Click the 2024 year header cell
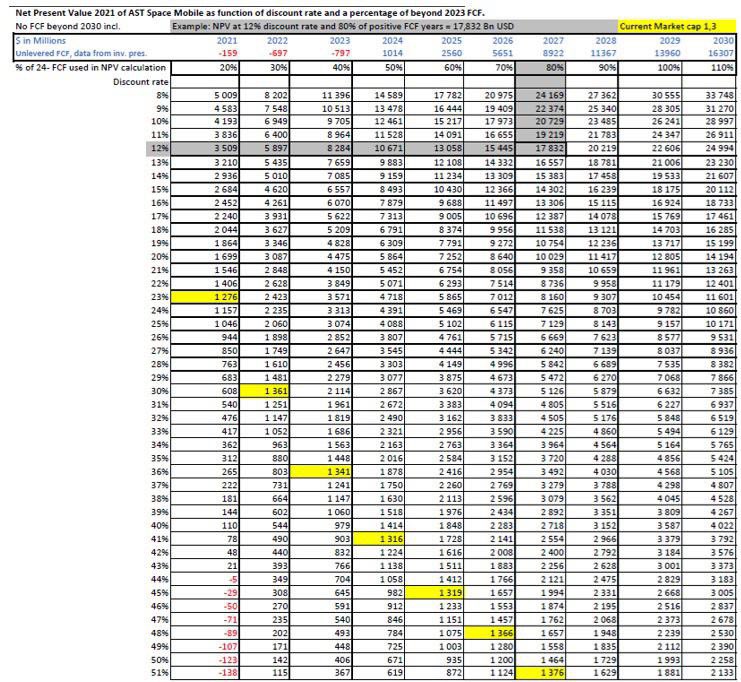Image resolution: width=741 pixels, height=682 pixels. click(392, 41)
